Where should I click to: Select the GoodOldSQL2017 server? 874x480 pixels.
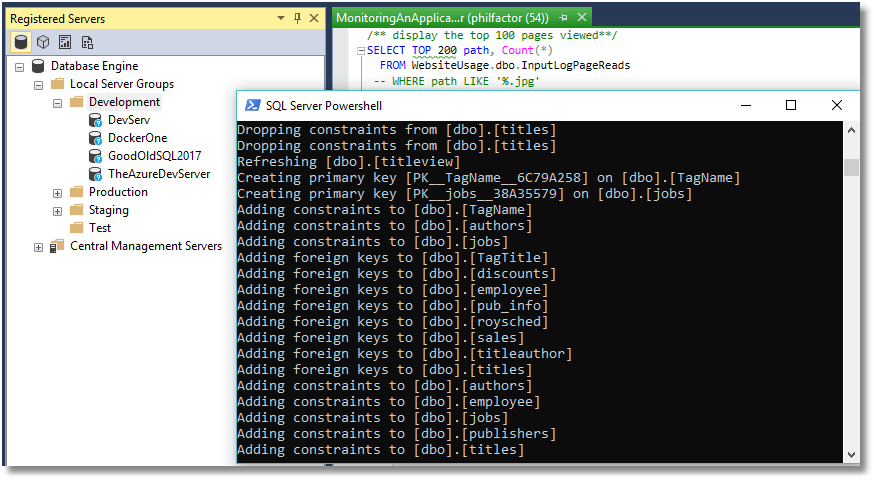[154, 156]
